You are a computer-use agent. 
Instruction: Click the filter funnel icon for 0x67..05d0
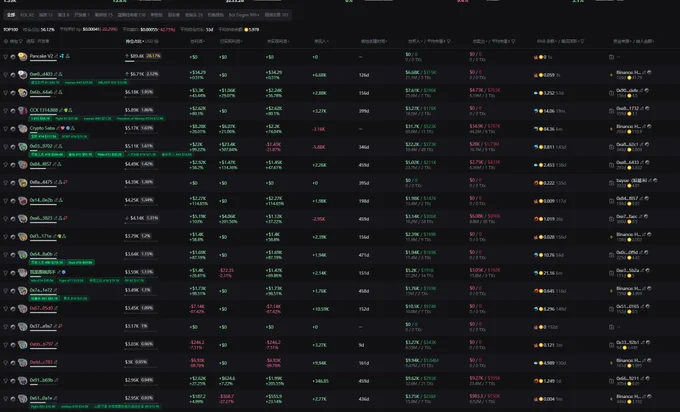pyautogui.click(x=5, y=309)
